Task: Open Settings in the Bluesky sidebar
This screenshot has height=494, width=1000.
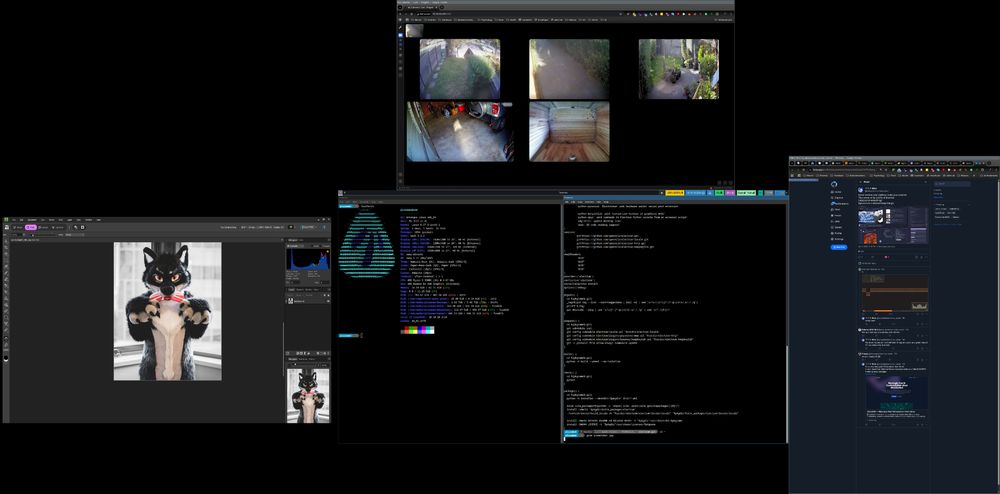Action: click(x=838, y=239)
